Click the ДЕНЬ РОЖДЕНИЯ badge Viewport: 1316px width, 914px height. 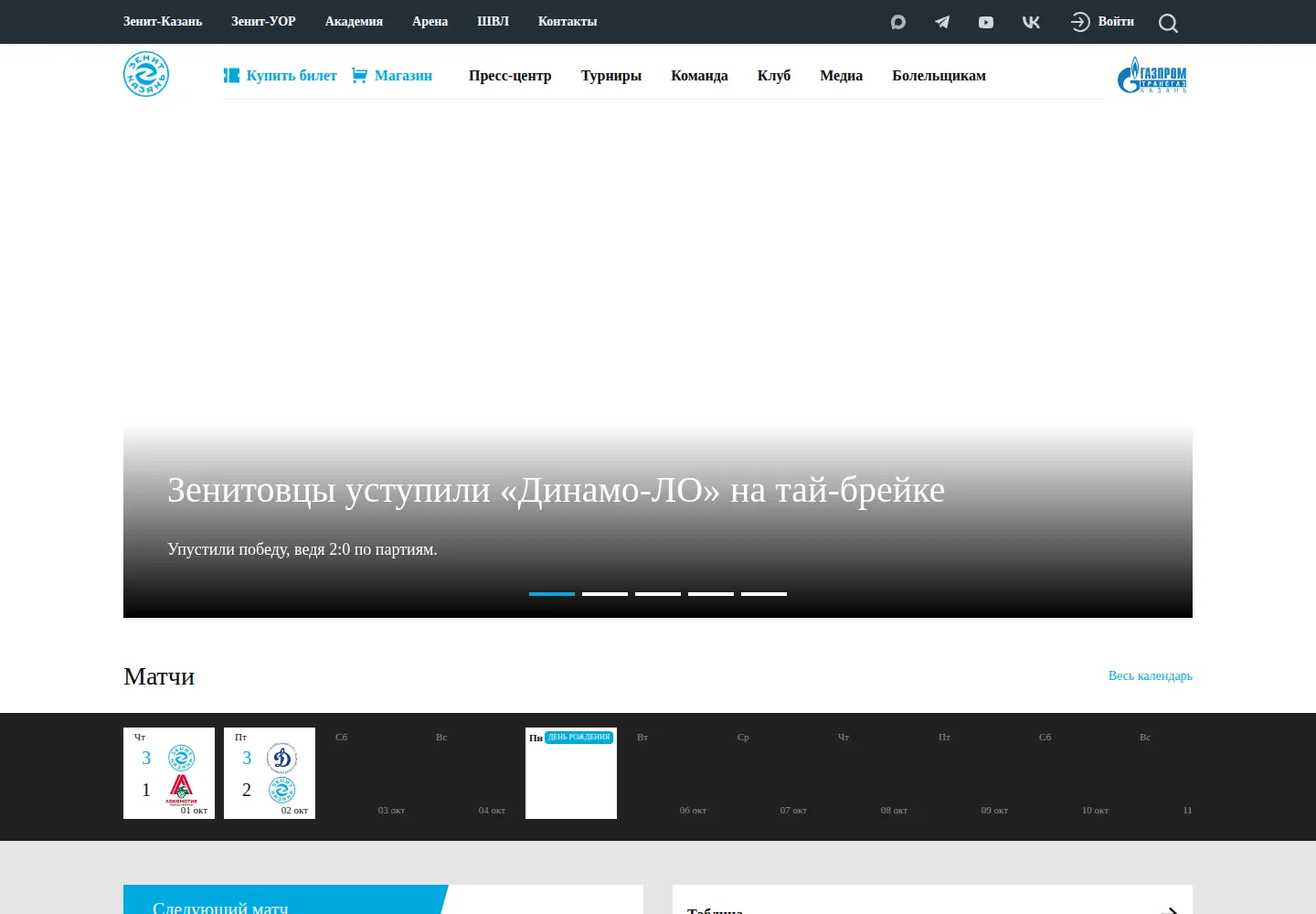point(578,737)
